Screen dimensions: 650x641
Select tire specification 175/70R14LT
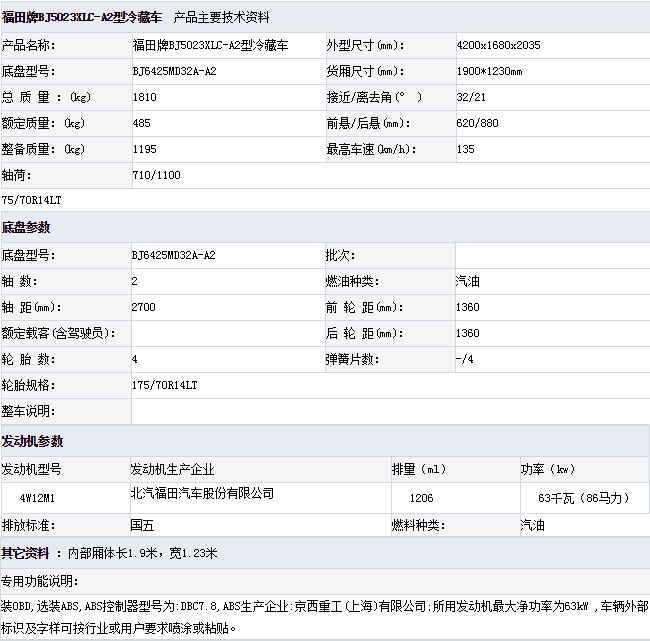click(164, 385)
